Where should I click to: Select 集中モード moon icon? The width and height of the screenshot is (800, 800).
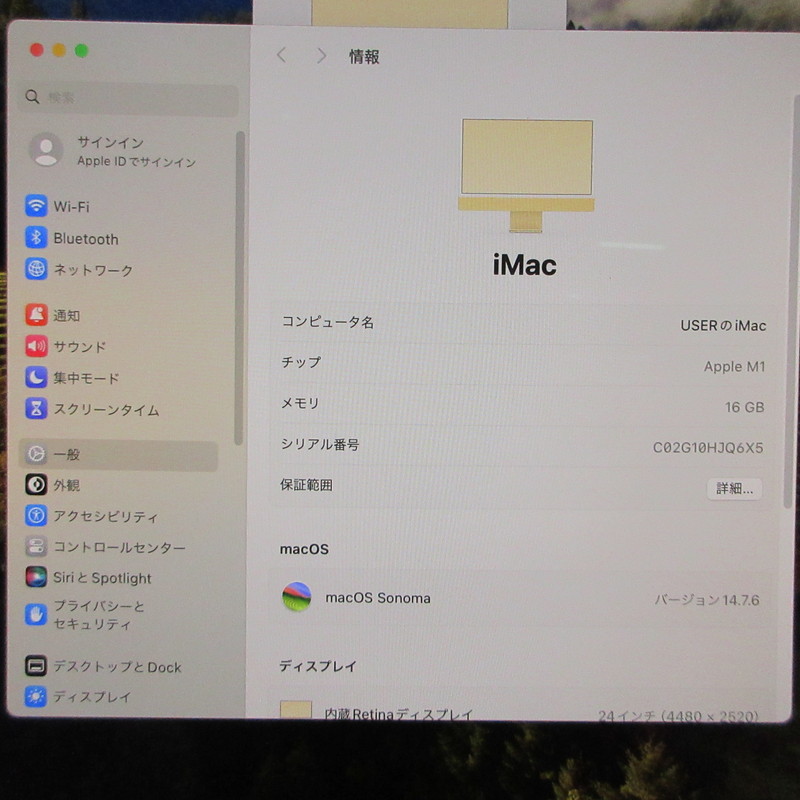(36, 378)
